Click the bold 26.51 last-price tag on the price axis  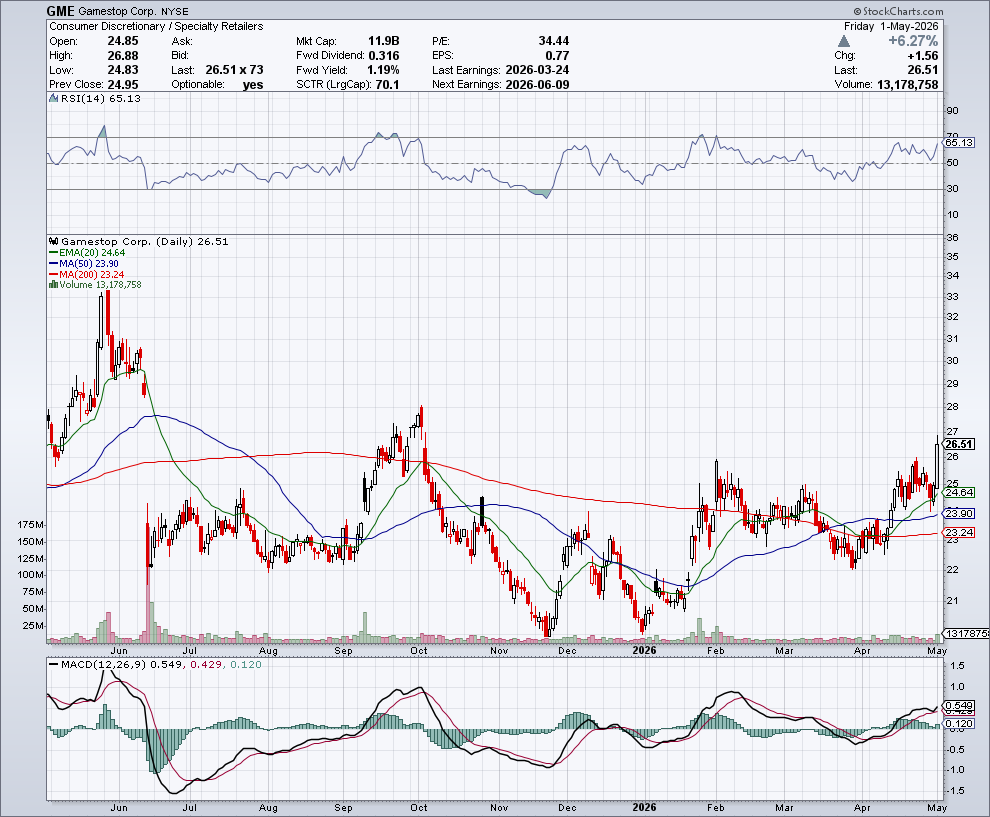pos(959,444)
